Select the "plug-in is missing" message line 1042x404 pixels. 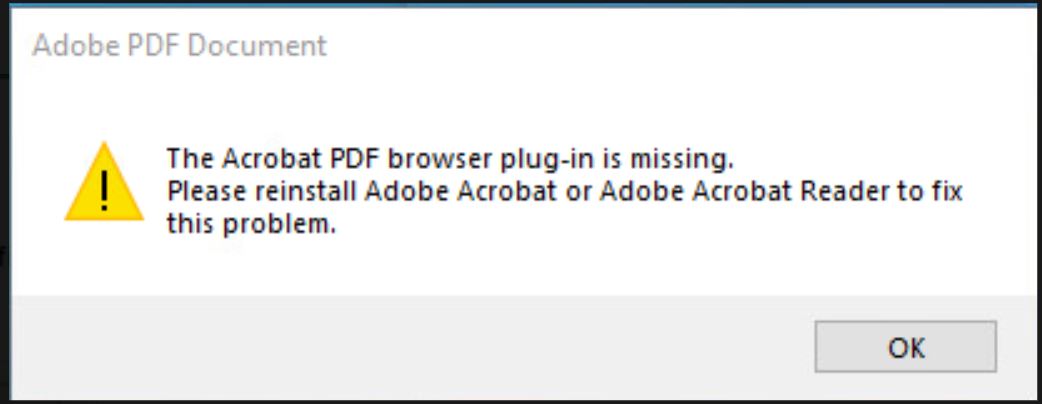click(x=450, y=158)
